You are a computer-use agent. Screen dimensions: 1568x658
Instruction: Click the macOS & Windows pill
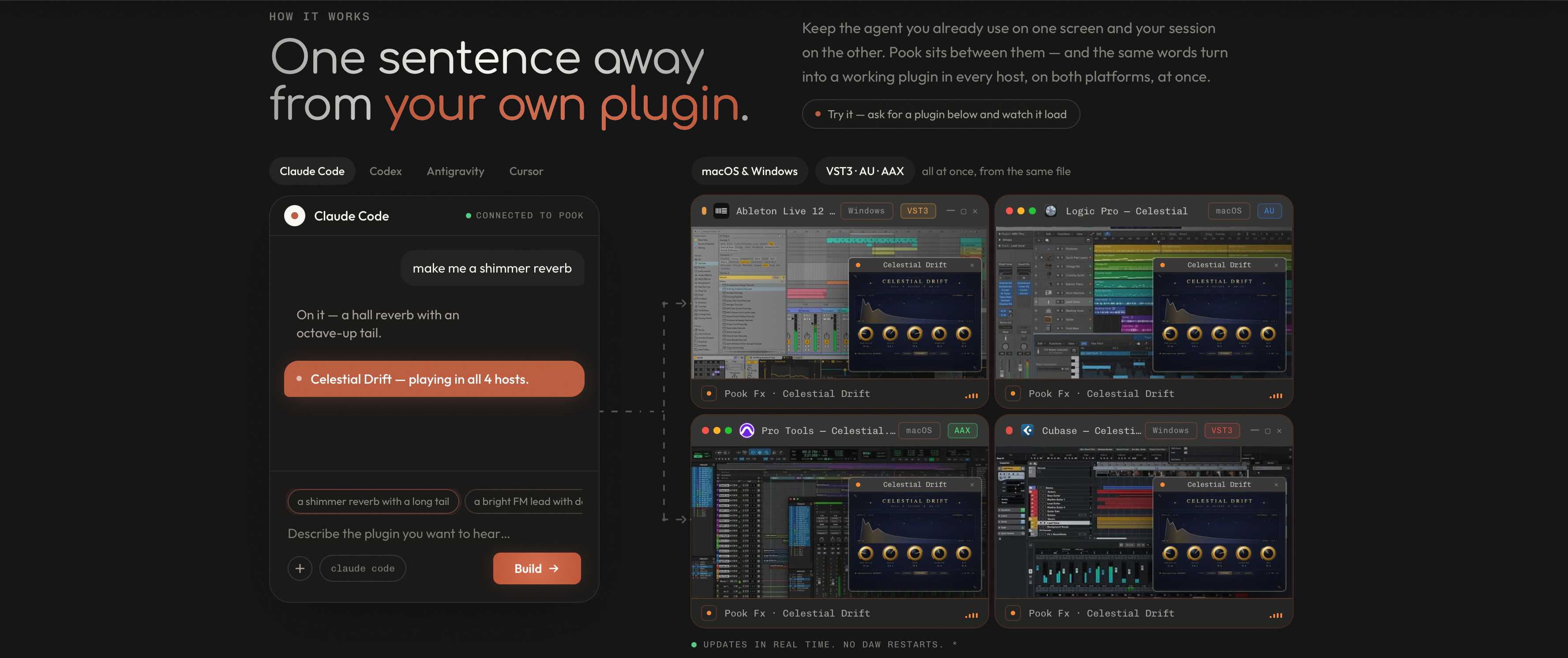point(749,171)
